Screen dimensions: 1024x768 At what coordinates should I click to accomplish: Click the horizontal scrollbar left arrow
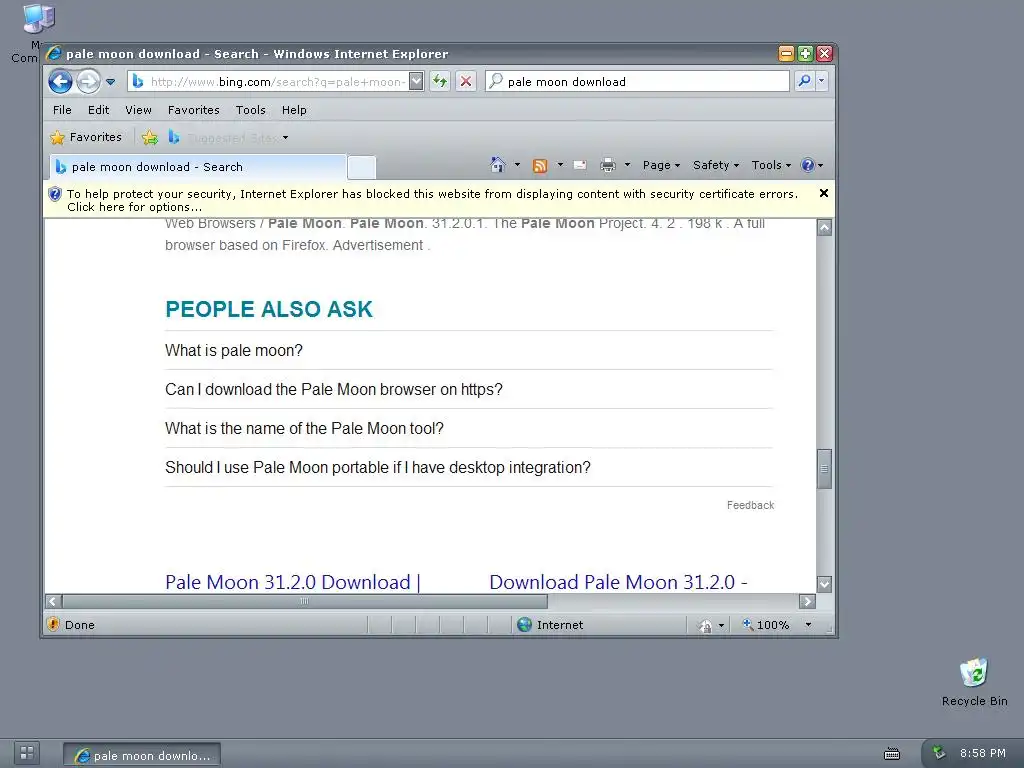pos(54,601)
